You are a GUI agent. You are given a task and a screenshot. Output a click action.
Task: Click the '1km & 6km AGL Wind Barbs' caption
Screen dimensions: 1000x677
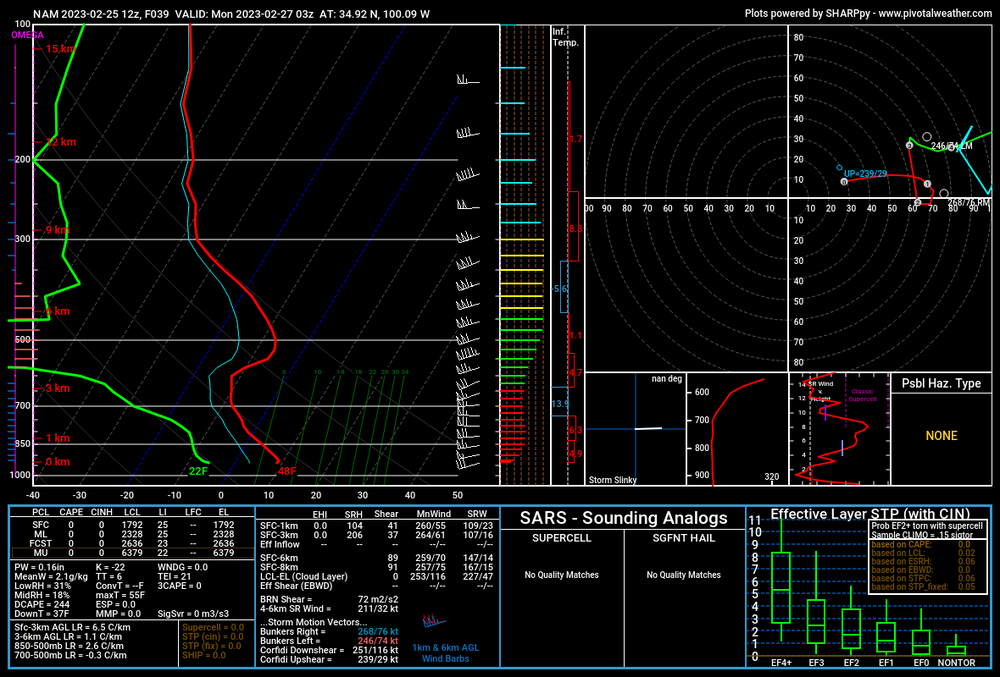445,653
